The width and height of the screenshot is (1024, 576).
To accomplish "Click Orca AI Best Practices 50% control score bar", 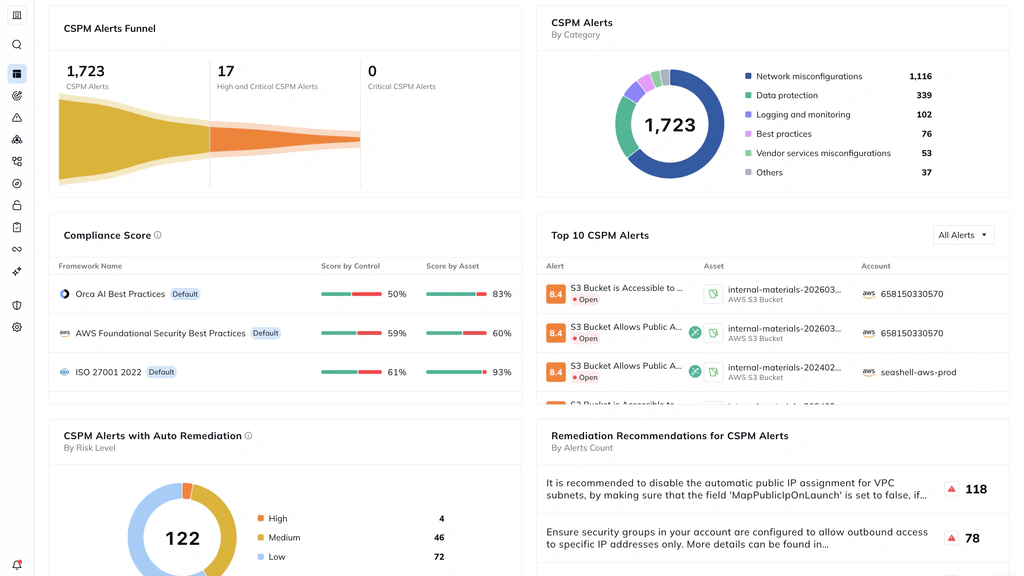I will 351,295.
